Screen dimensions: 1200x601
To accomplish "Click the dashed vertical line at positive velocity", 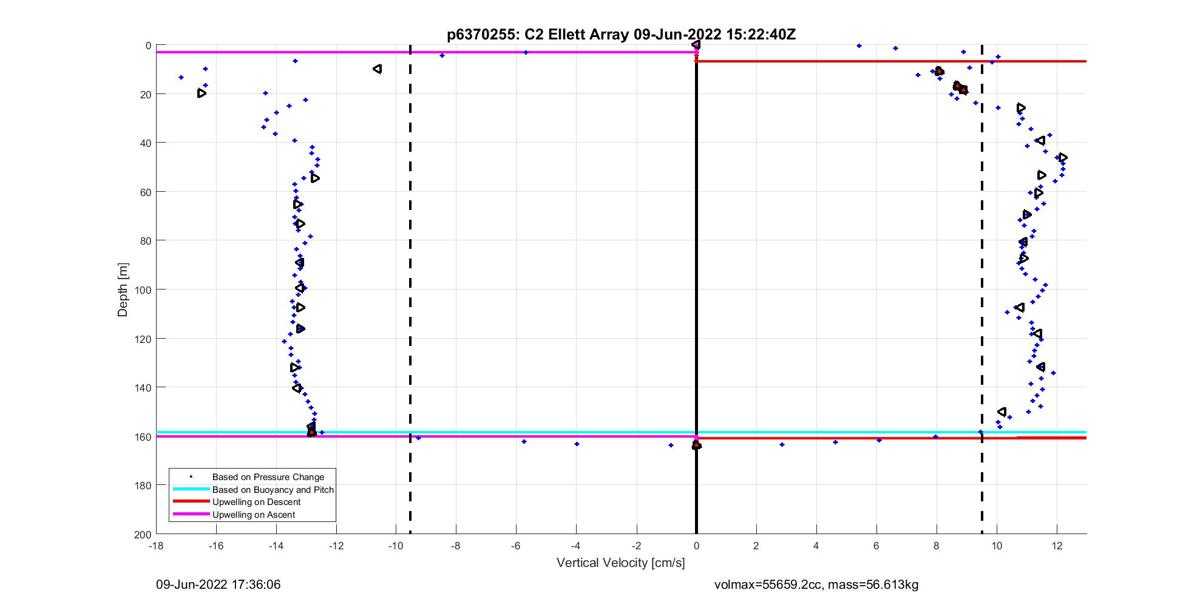I will (x=982, y=290).
